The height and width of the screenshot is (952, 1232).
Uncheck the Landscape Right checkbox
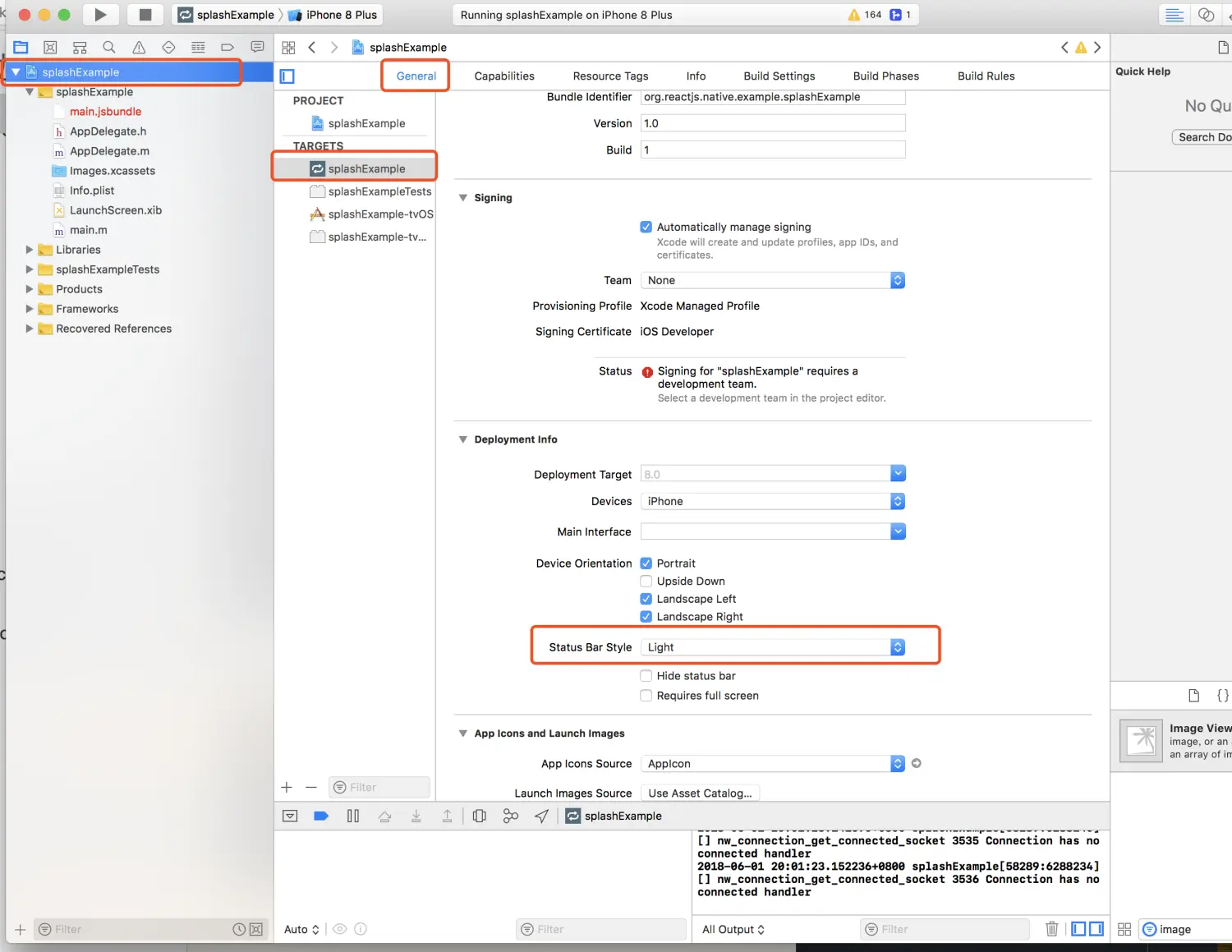[646, 617]
